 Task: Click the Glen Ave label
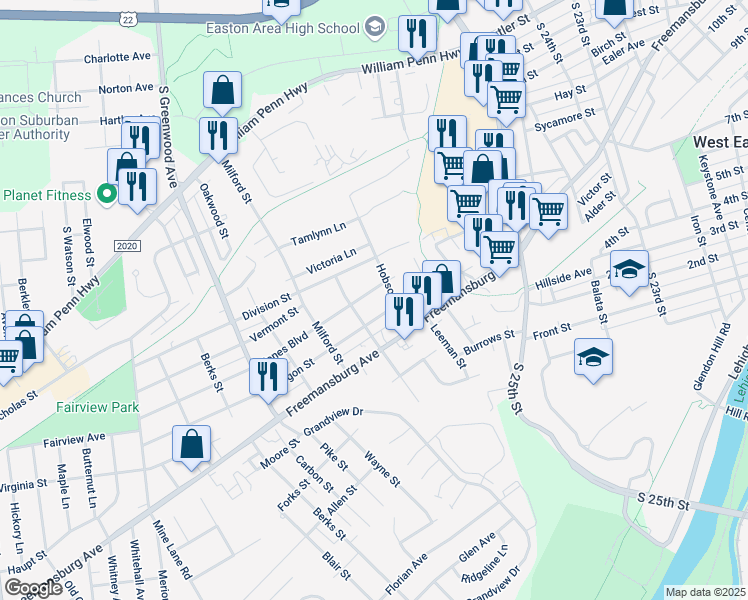[x=477, y=548]
